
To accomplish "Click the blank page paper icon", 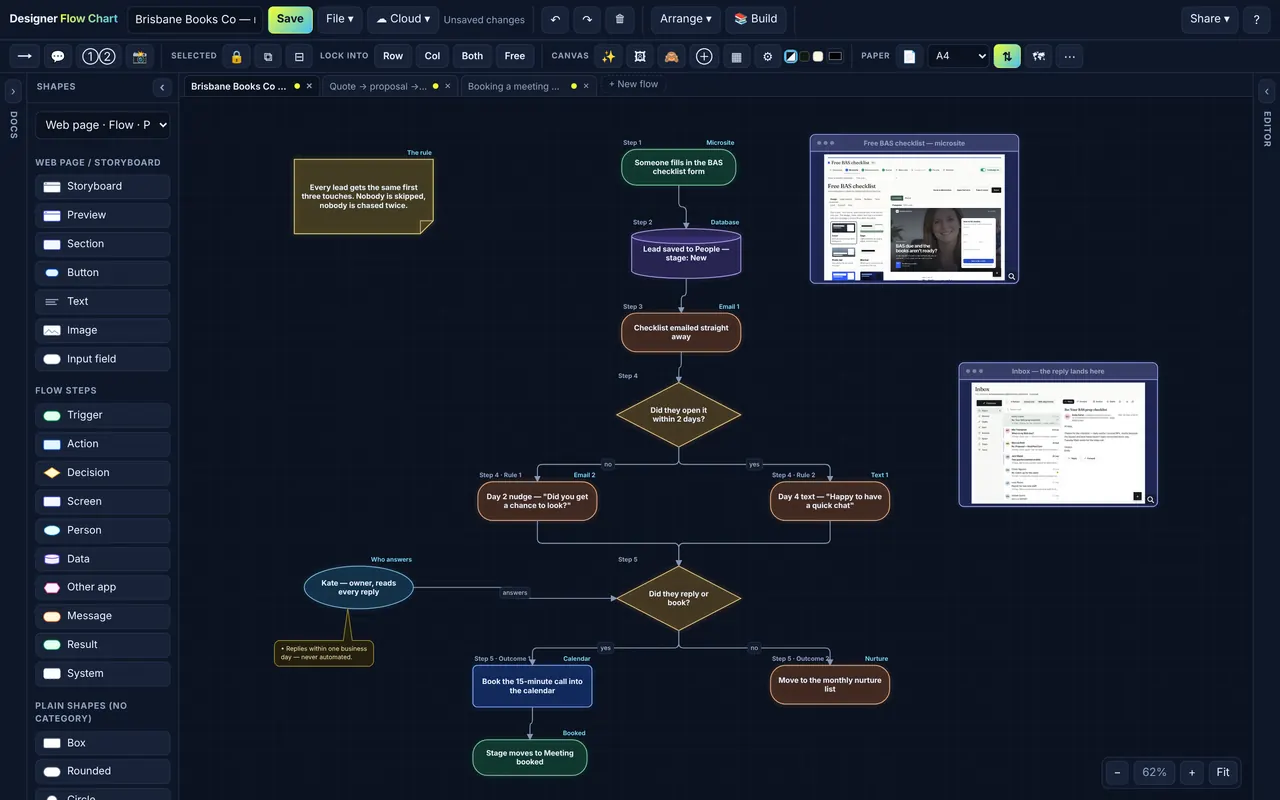I will point(909,56).
